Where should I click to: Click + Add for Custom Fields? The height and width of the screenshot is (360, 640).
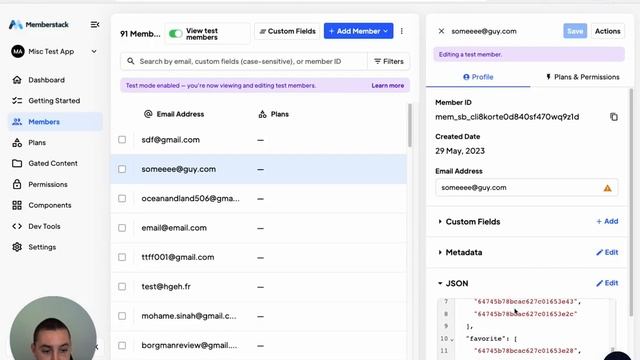click(607, 221)
